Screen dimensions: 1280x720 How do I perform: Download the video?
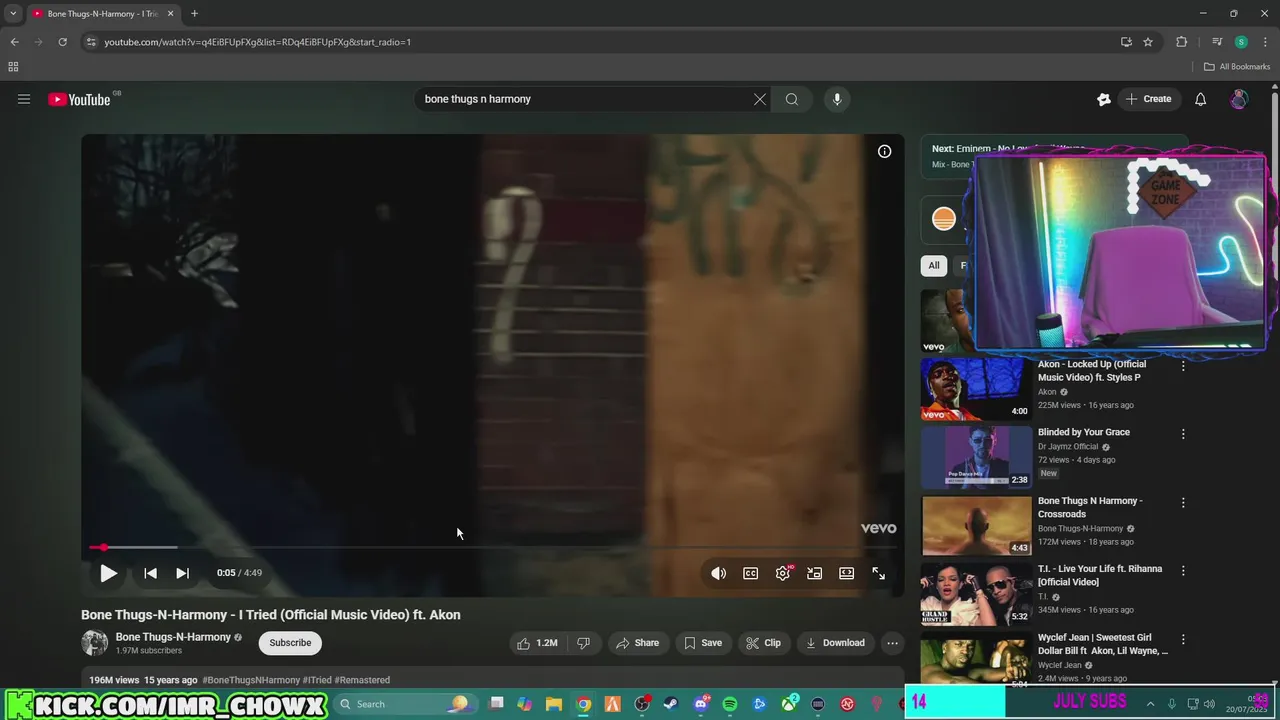click(x=835, y=643)
